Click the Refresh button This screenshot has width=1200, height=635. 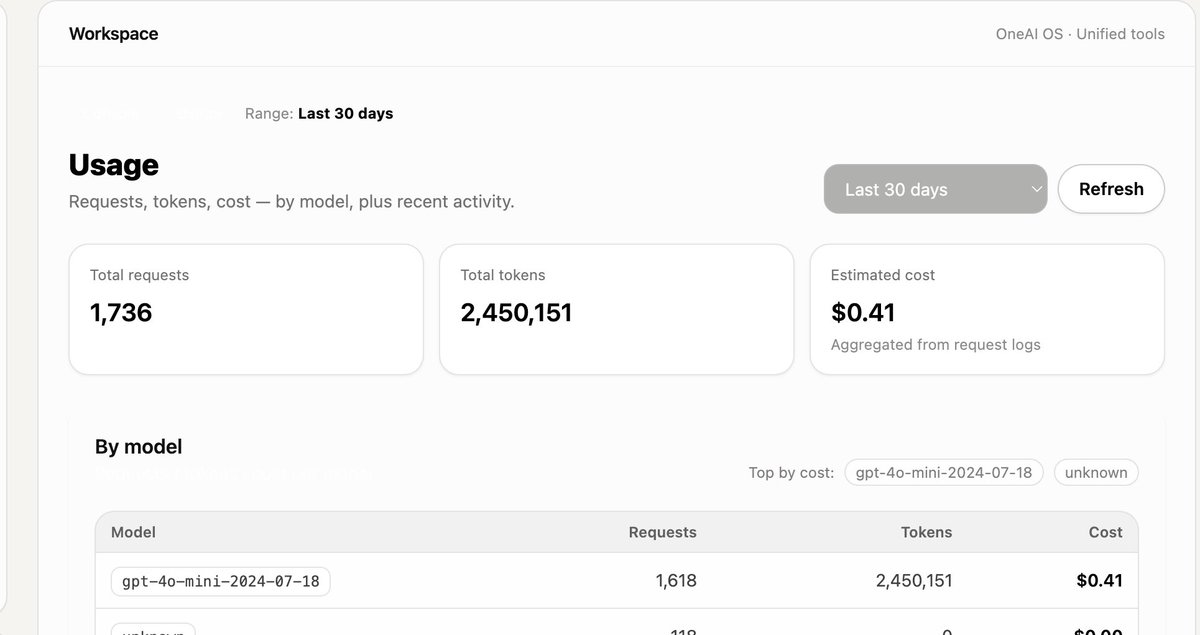[1111, 189]
